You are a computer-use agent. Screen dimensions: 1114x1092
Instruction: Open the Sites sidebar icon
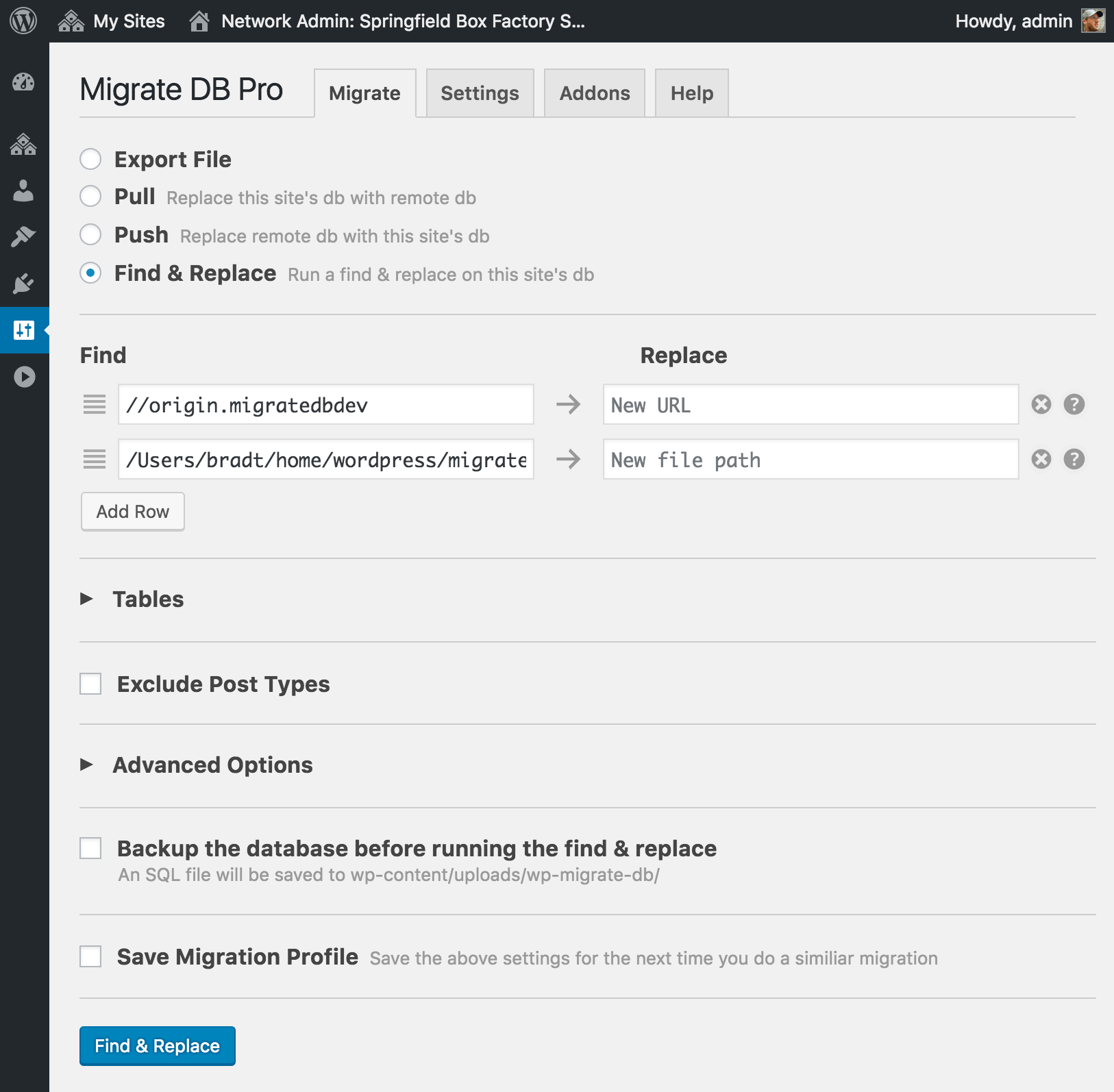click(23, 144)
